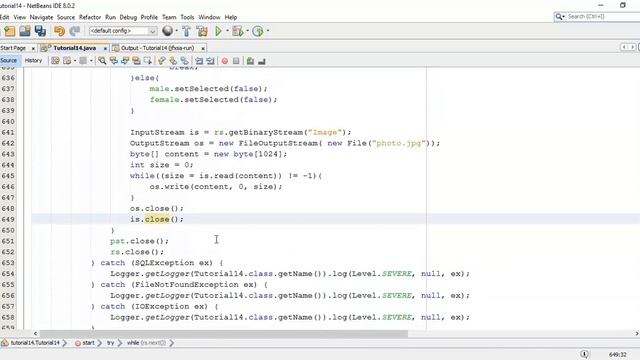The image size is (640, 360).
Task: Open the default config combo box
Action: point(123,31)
